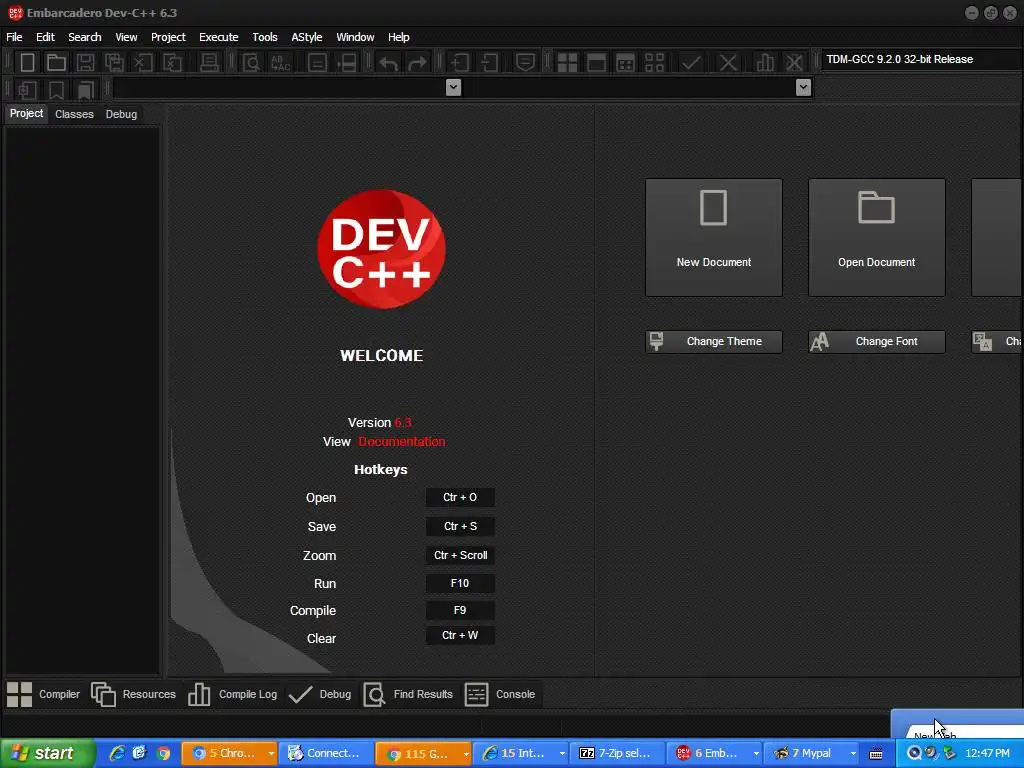Screen dimensions: 1024x768
Task: Launch Chrome from quick launch bar
Action: click(163, 754)
